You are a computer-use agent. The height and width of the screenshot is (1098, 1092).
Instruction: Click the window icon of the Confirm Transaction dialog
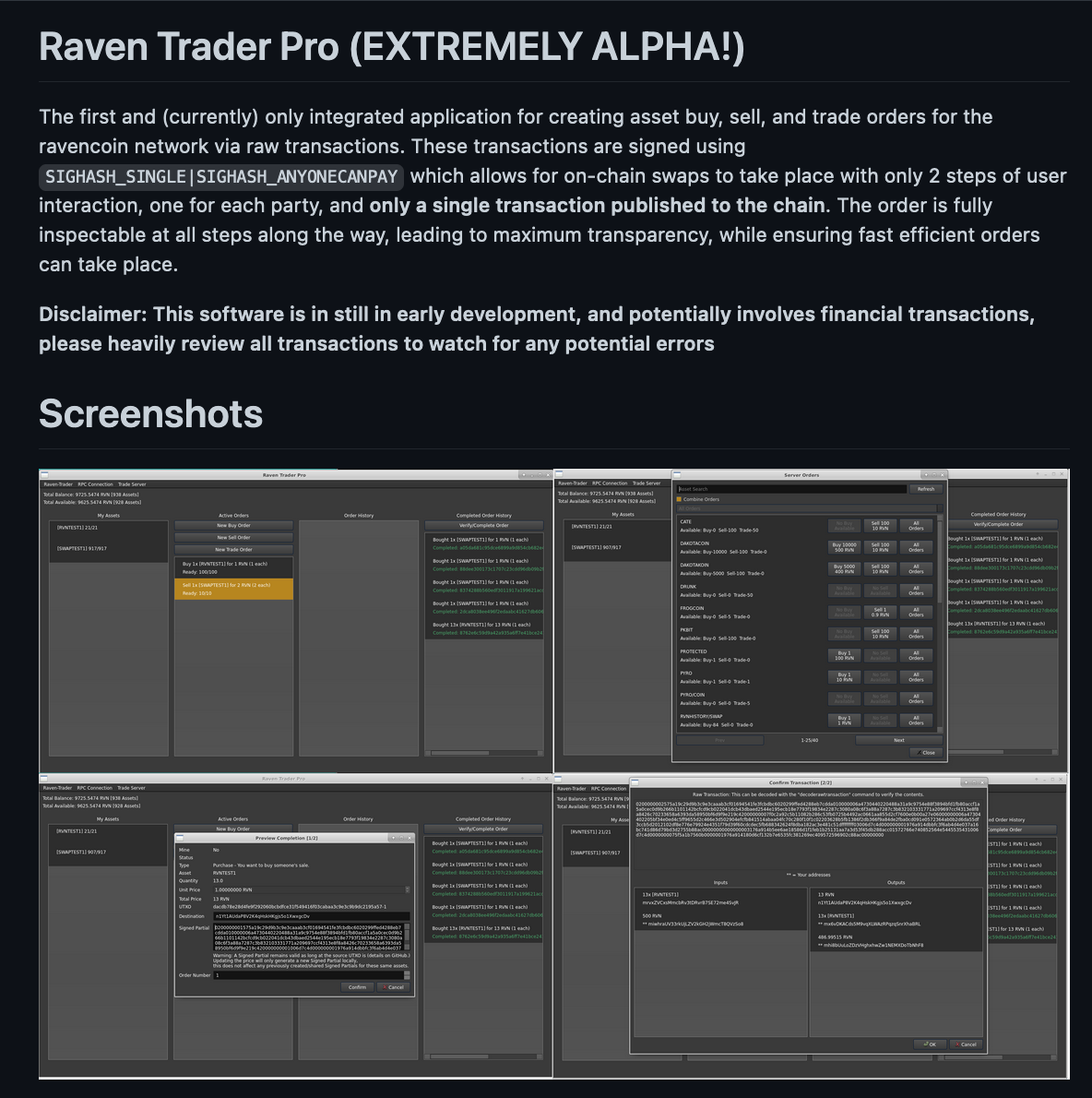pyautogui.click(x=635, y=782)
